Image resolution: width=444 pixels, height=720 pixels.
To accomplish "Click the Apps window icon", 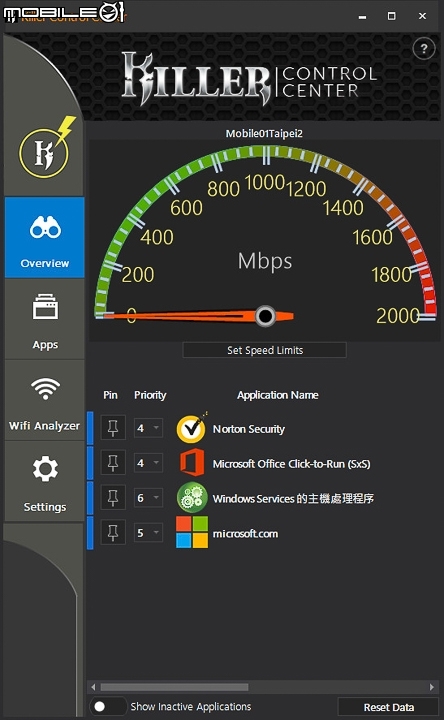I will pyautogui.click(x=45, y=307).
